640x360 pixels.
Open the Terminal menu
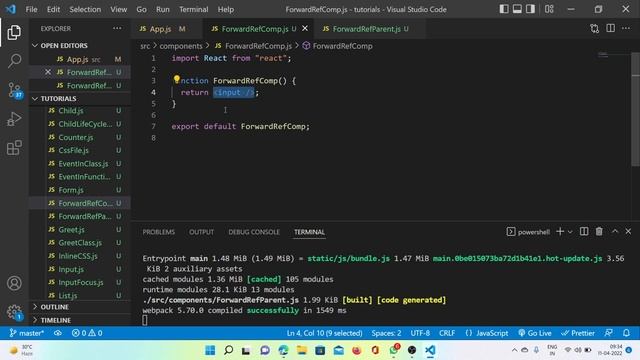click(193, 9)
